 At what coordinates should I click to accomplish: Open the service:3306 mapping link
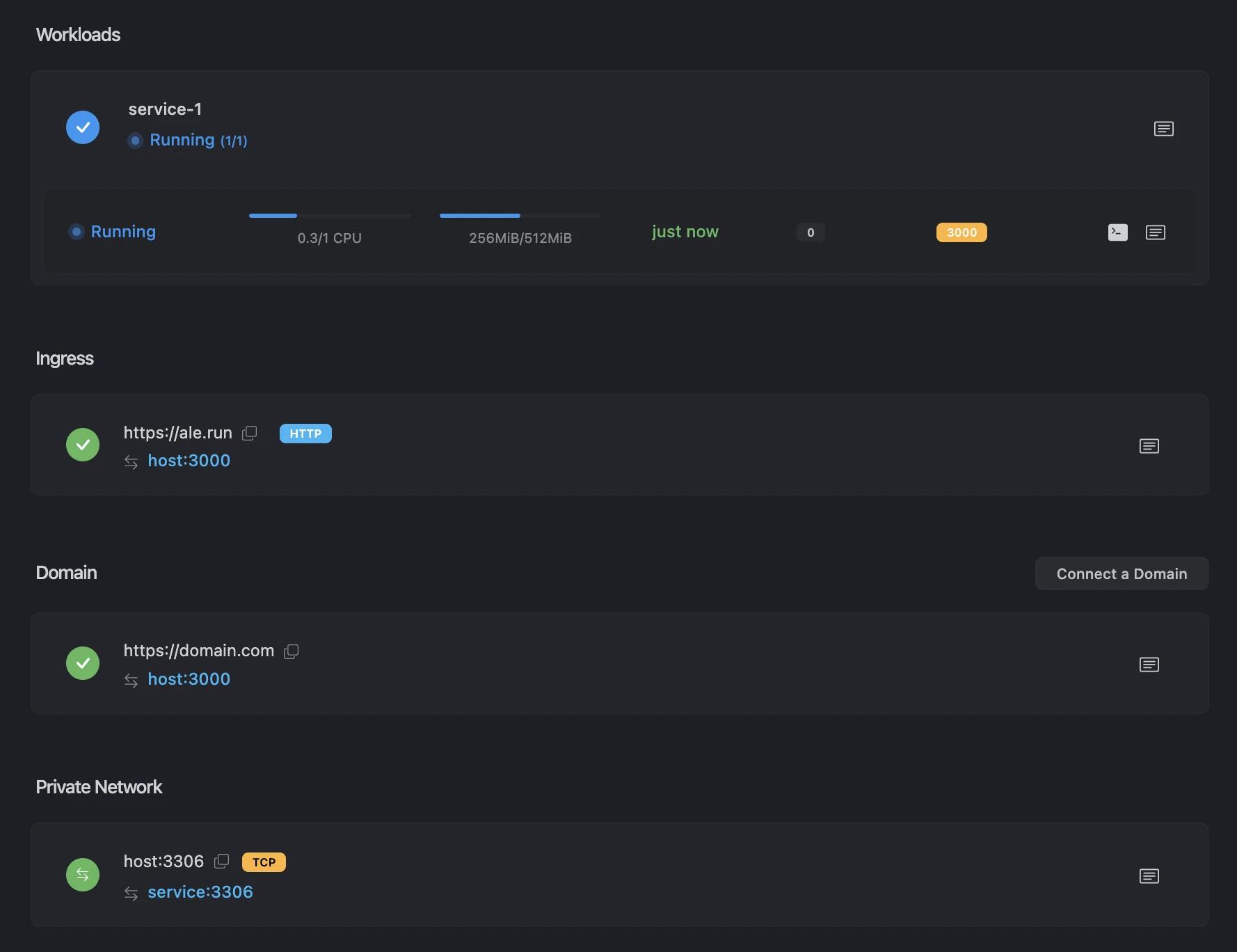[x=200, y=892]
